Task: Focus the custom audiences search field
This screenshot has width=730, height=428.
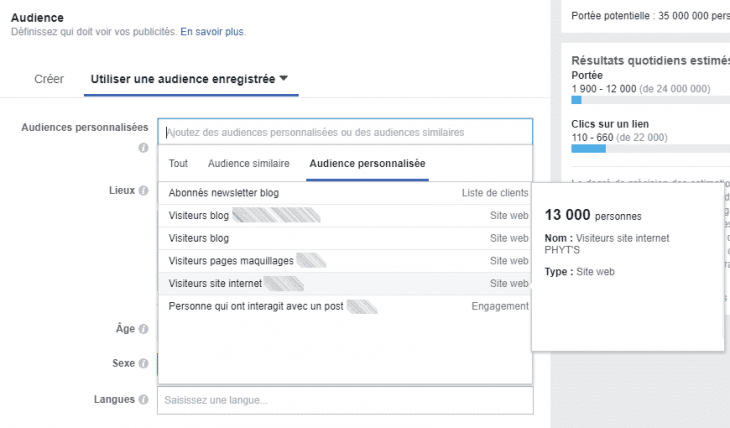Action: 345,132
